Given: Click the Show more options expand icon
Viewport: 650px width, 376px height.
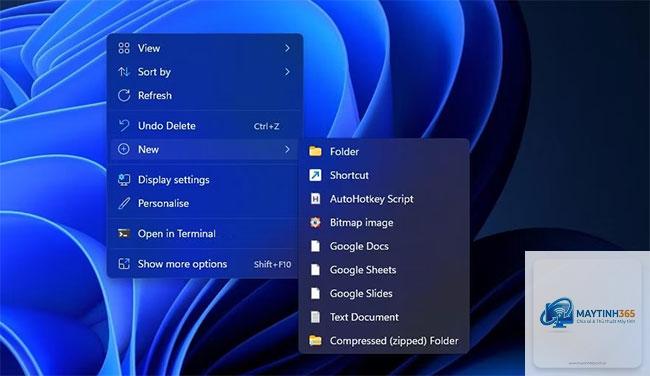Looking at the screenshot, I should point(124,264).
